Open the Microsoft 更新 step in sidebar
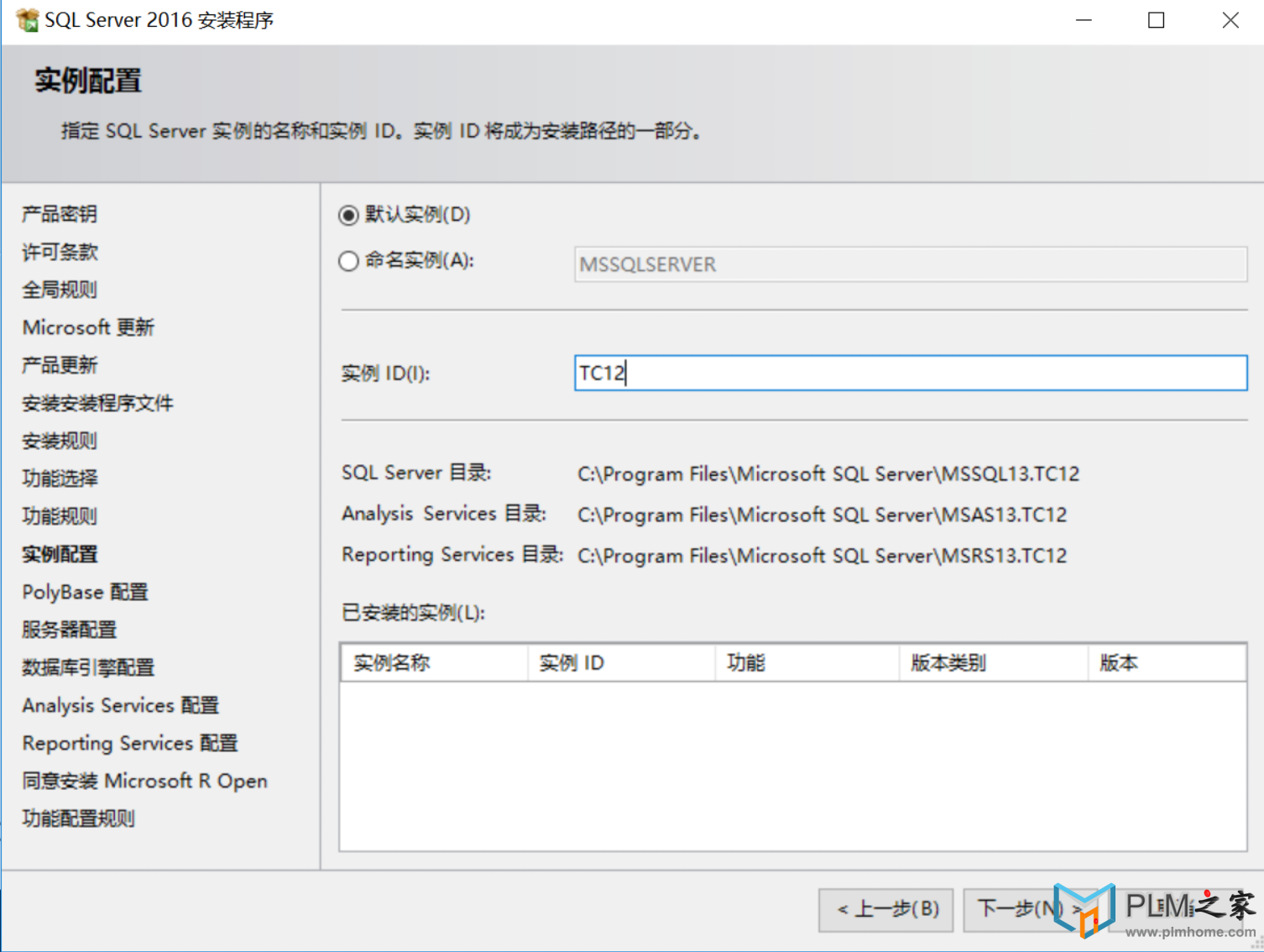The height and width of the screenshot is (952, 1264). [88, 327]
